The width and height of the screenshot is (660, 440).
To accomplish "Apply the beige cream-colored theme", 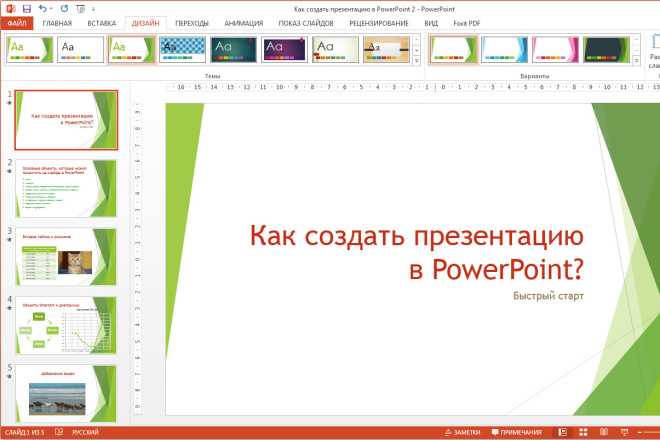I will point(335,49).
